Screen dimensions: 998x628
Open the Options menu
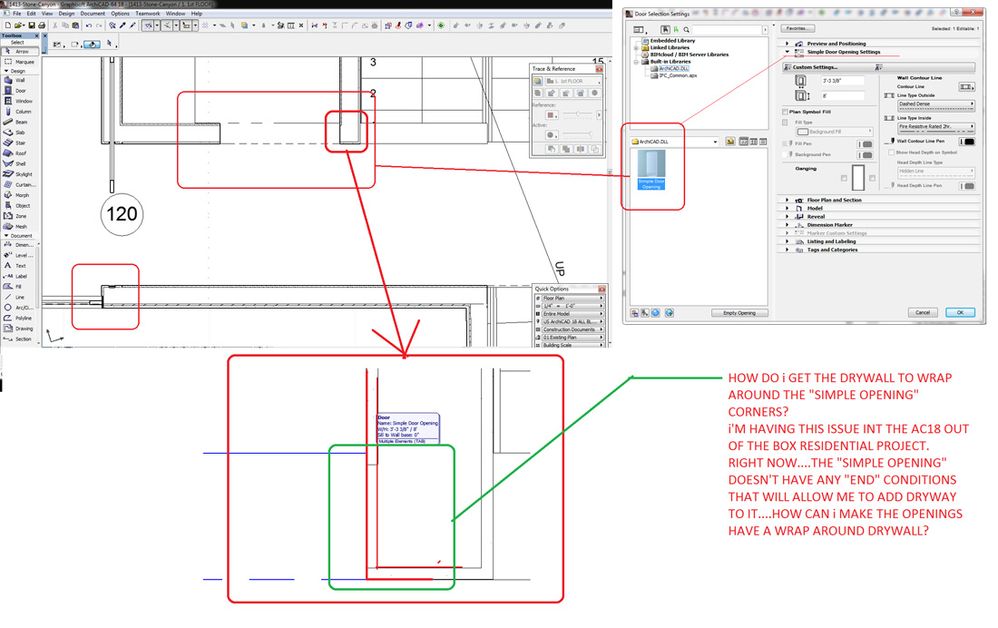tap(120, 13)
